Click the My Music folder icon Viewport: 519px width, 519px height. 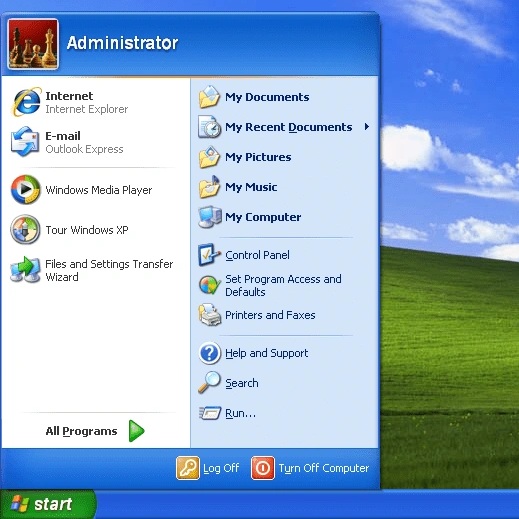[209, 187]
